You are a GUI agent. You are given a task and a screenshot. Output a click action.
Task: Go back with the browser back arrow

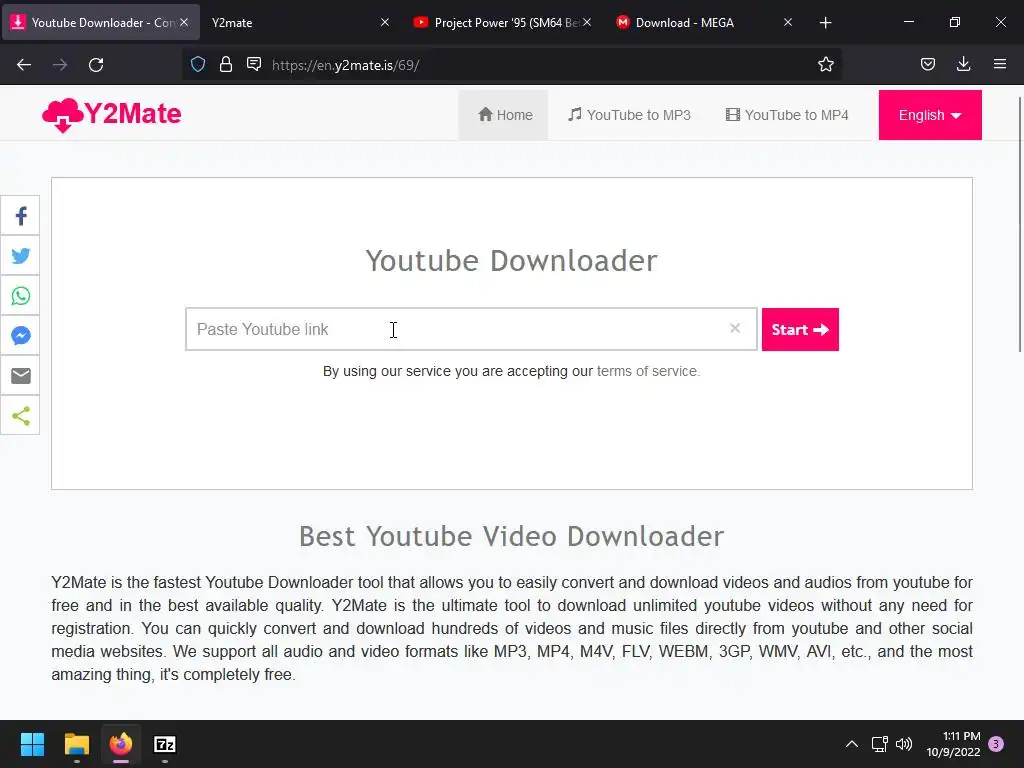[x=24, y=65]
